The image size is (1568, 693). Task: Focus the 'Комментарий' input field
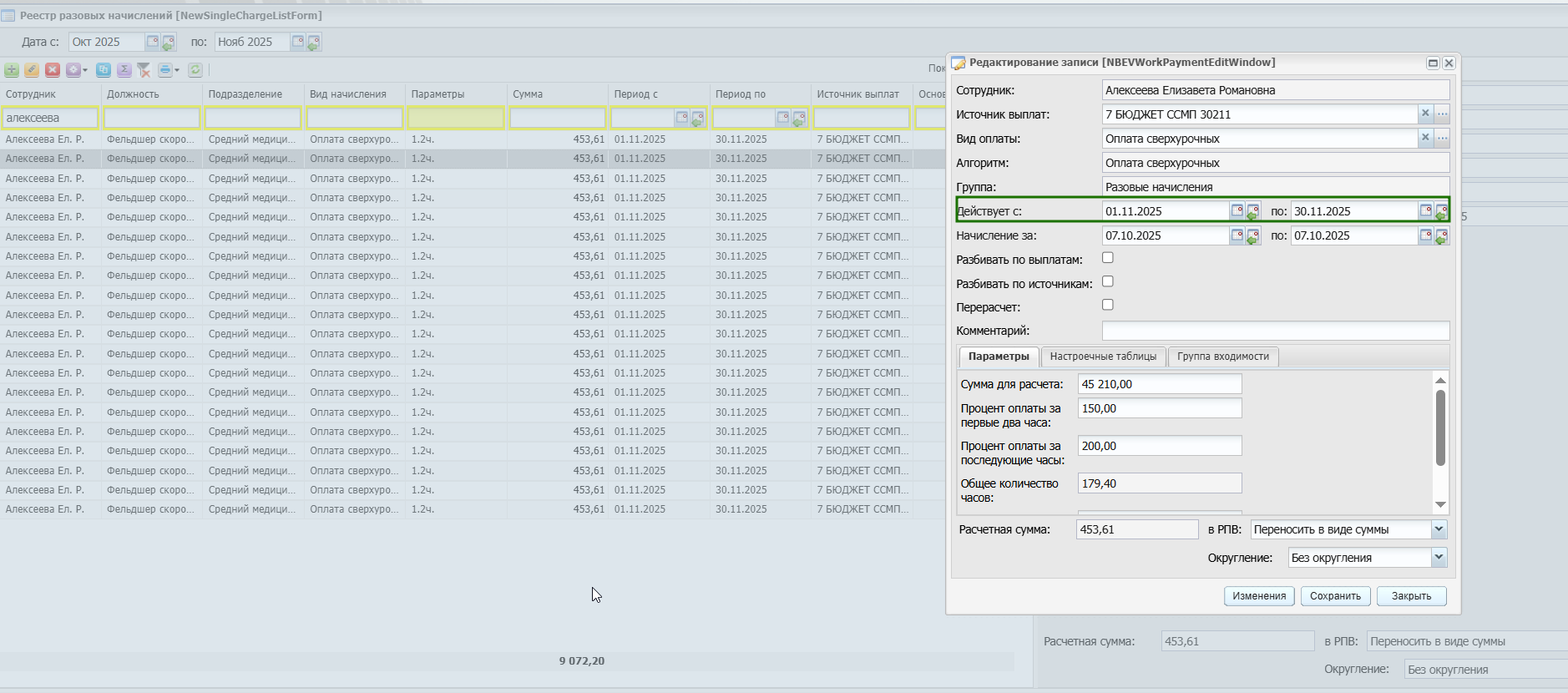click(x=1276, y=331)
